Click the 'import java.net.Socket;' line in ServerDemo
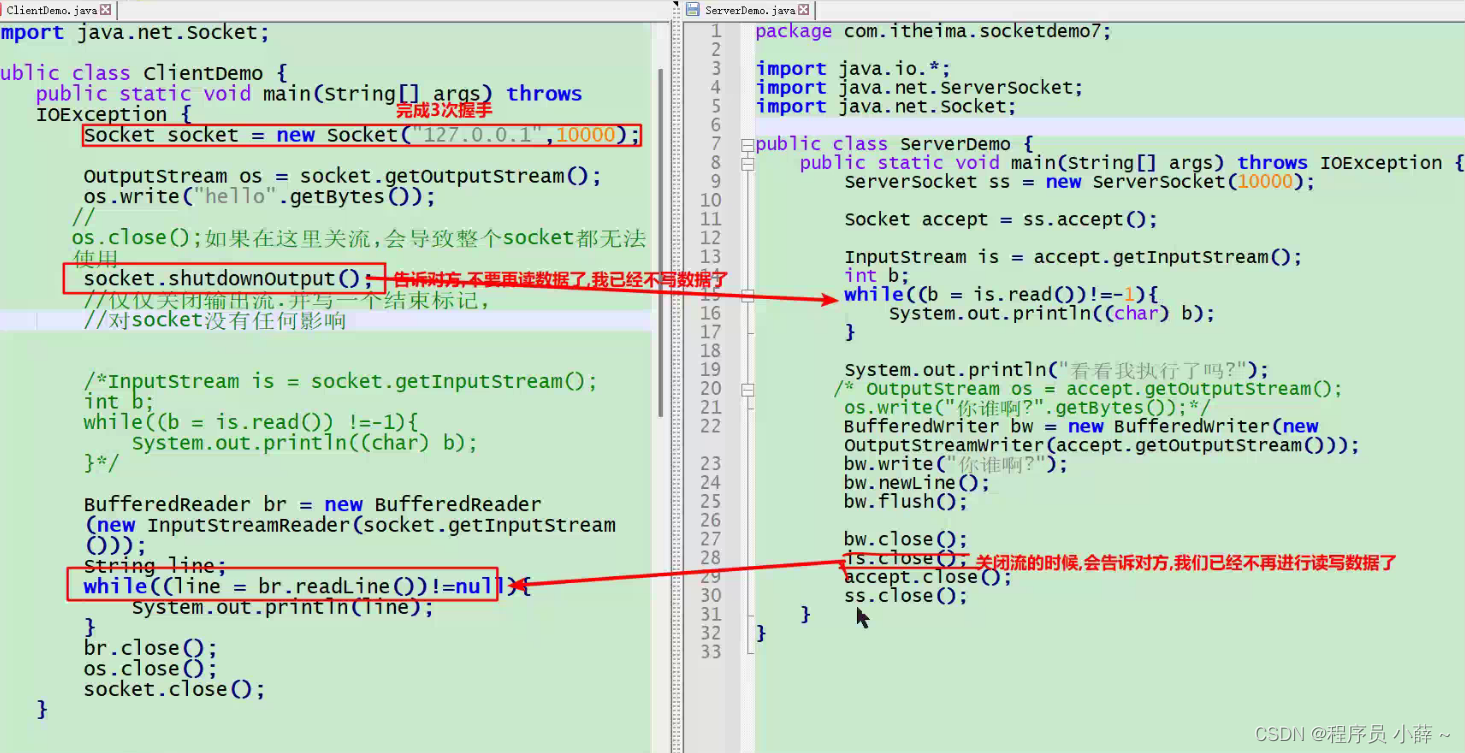Screen dimensions: 1465x753 pyautogui.click(x=886, y=107)
